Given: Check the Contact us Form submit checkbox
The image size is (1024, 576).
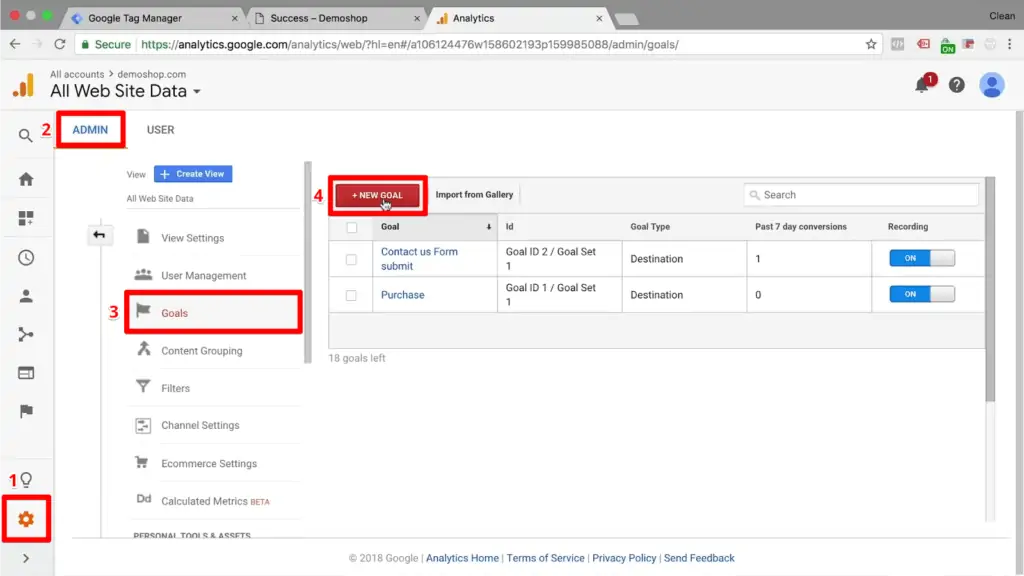Looking at the screenshot, I should 352,257.
